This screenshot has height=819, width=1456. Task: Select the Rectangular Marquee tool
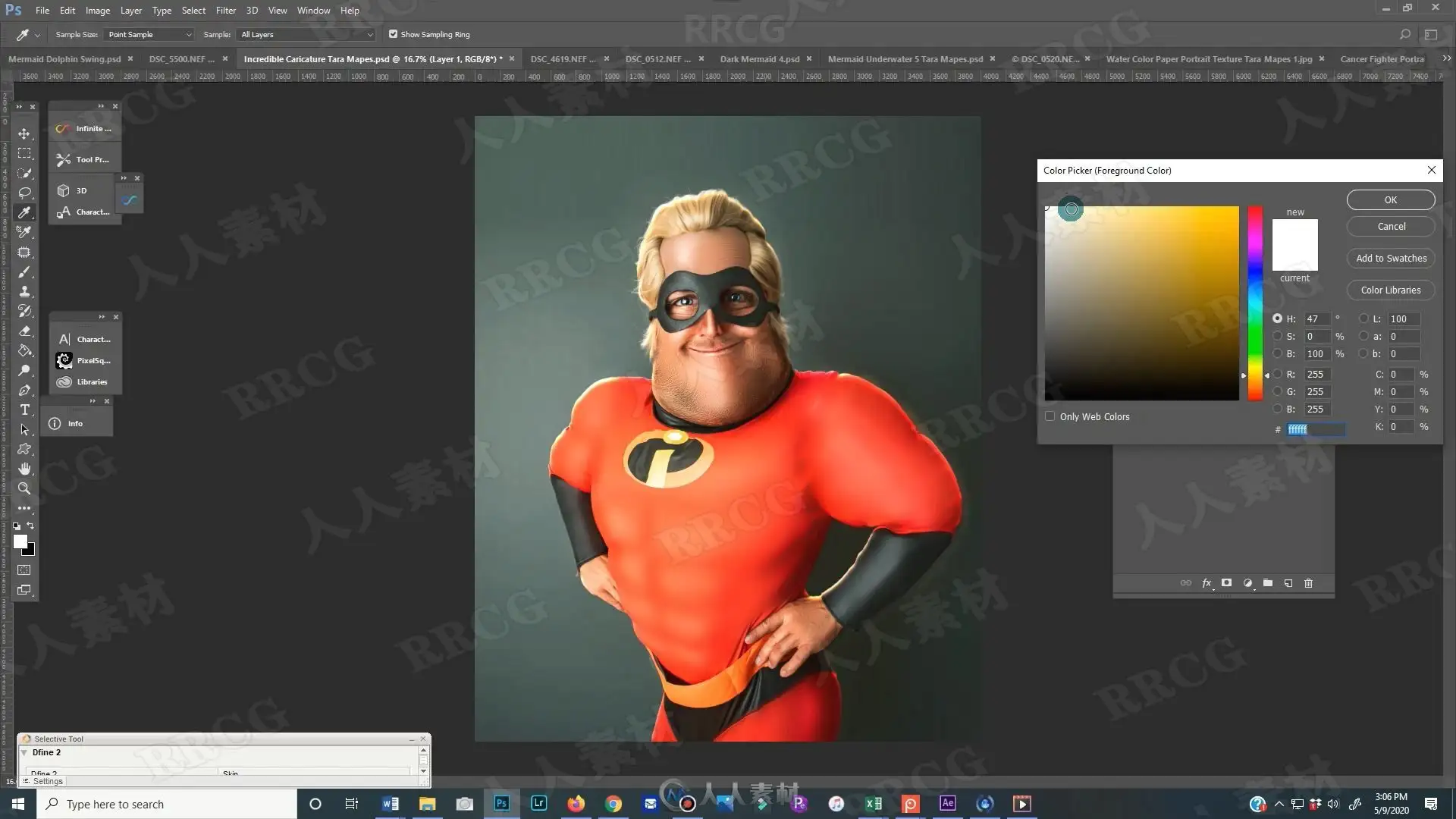point(24,153)
